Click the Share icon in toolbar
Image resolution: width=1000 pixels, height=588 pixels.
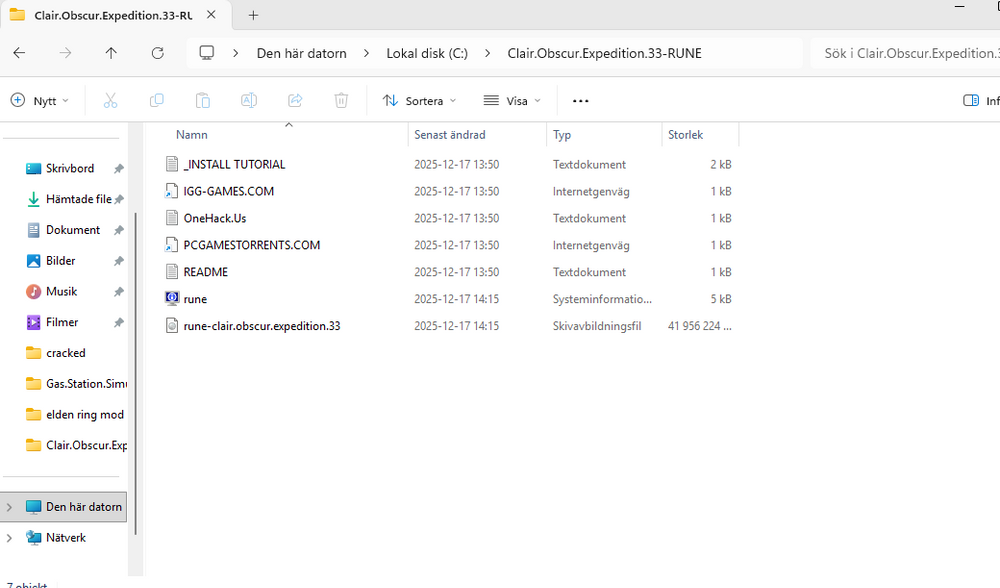[x=295, y=100]
